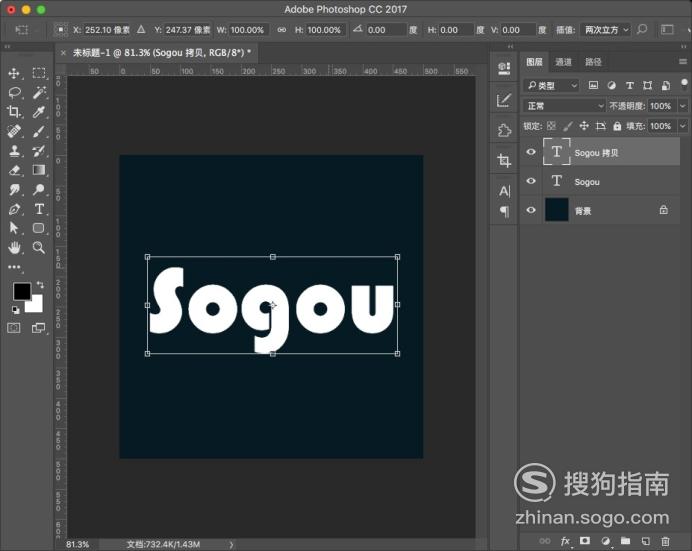Select the Pen tool

(x=14, y=209)
